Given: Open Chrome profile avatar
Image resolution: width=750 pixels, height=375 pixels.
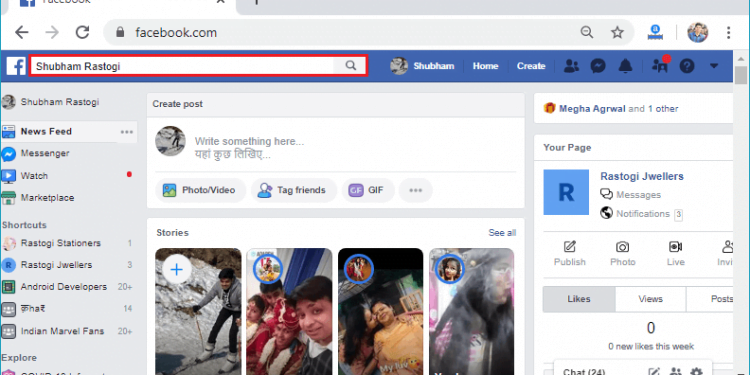Looking at the screenshot, I should click(698, 33).
